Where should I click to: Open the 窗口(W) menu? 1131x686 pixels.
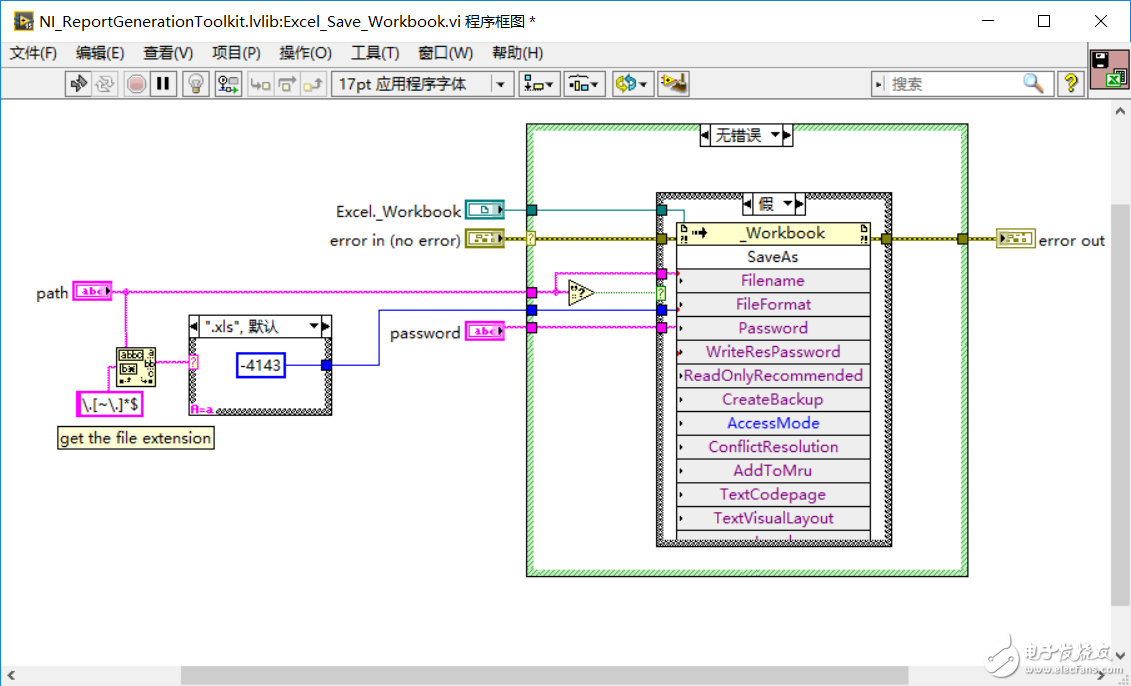click(446, 53)
